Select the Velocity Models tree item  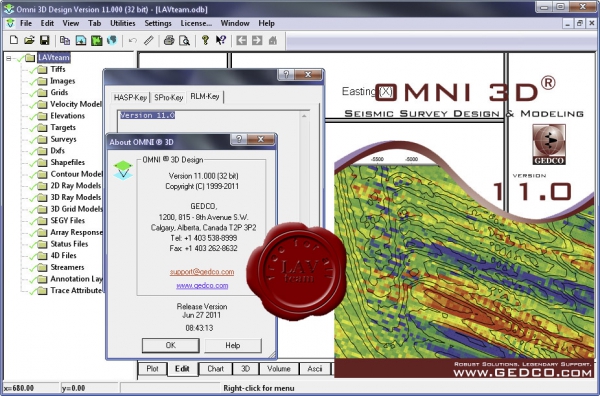[x=76, y=104]
